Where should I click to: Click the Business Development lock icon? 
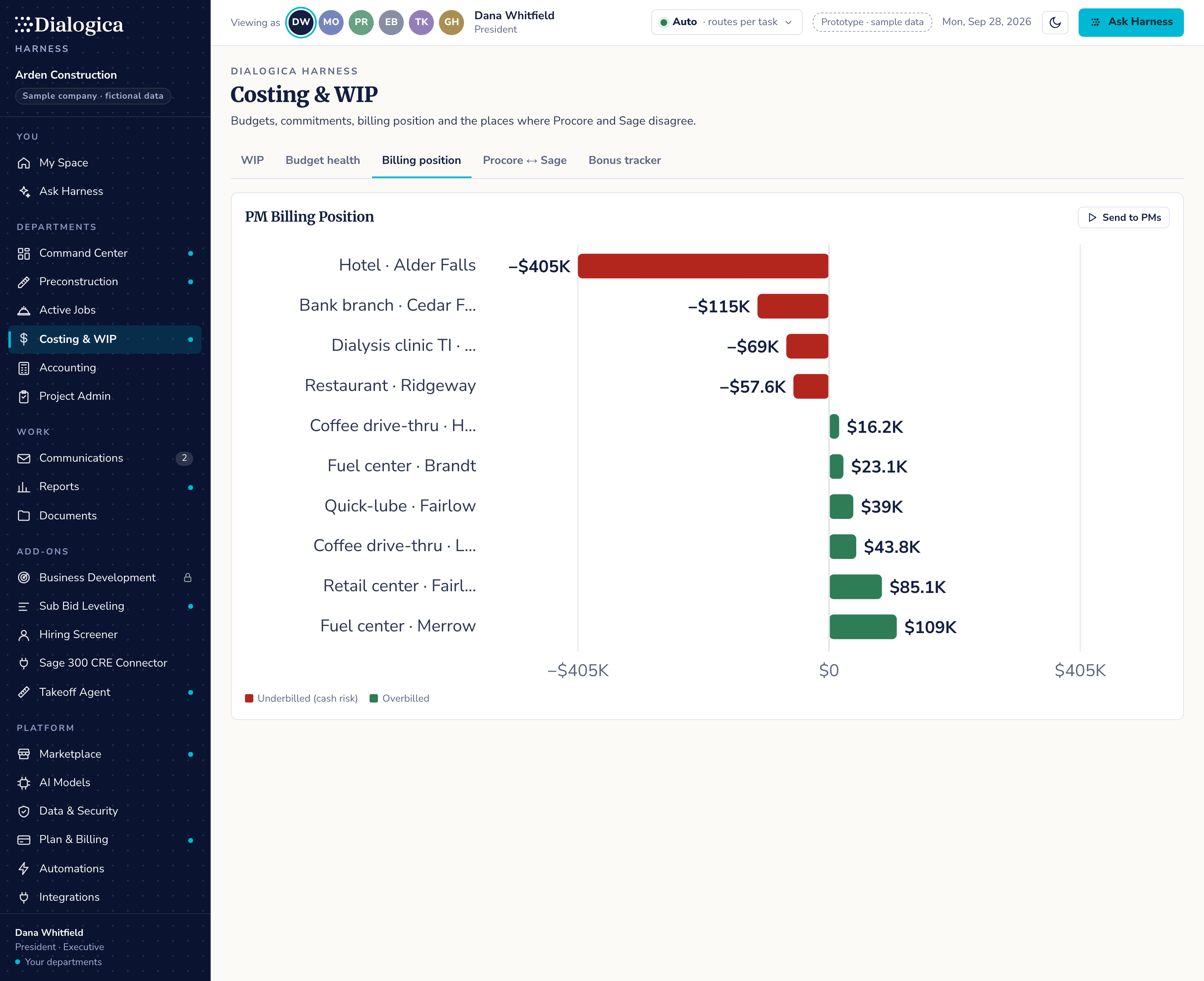click(188, 577)
